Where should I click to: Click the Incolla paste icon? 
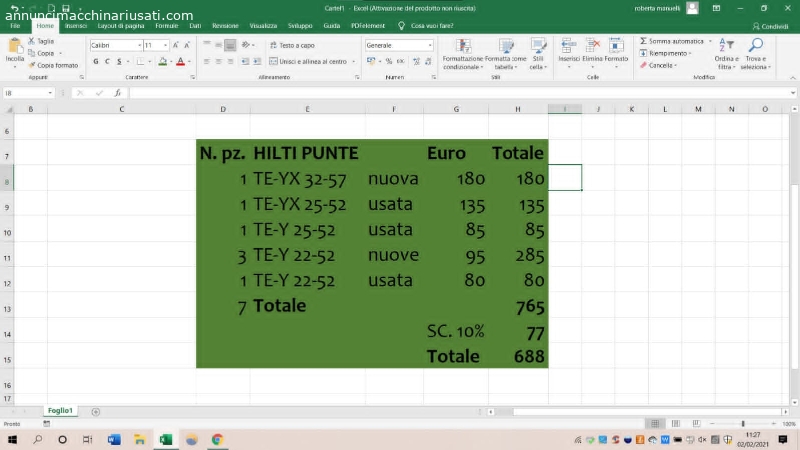pyautogui.click(x=15, y=47)
